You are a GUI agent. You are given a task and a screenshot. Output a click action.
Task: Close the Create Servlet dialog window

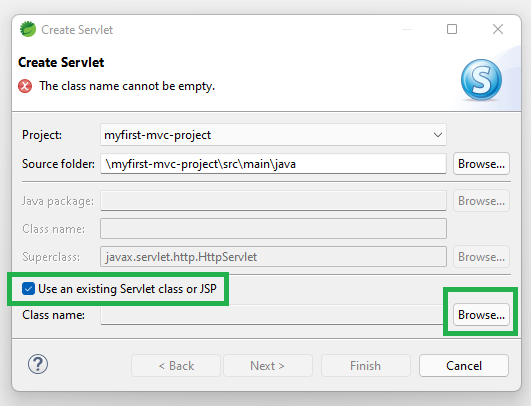pos(498,29)
